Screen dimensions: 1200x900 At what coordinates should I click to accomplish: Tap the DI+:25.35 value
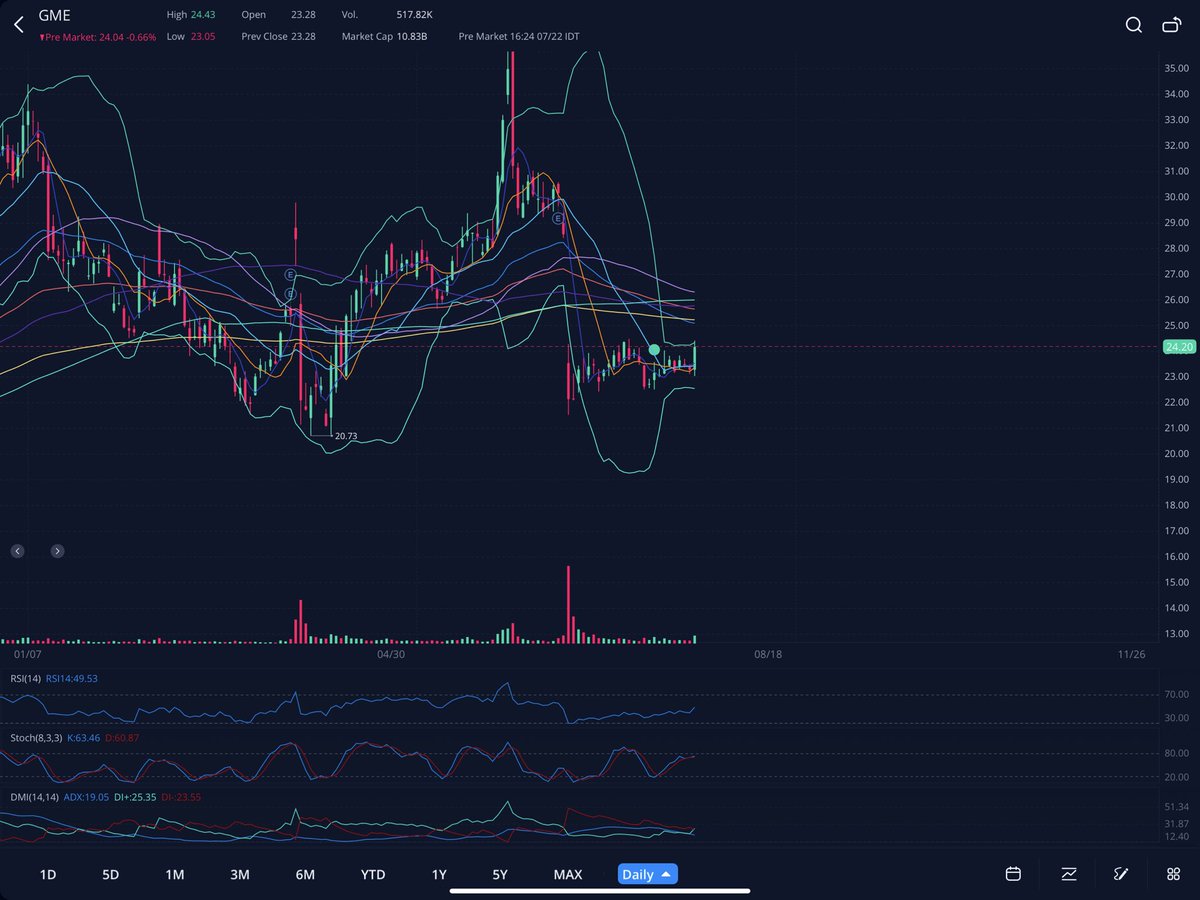click(x=136, y=797)
